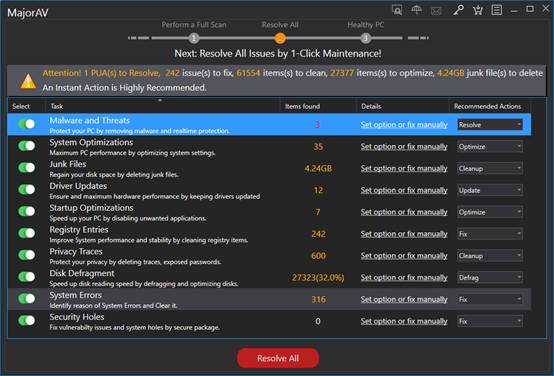Open Cleanup dropdown for Privacy Traces
Image resolution: width=554 pixels, height=376 pixels.
coord(490,255)
